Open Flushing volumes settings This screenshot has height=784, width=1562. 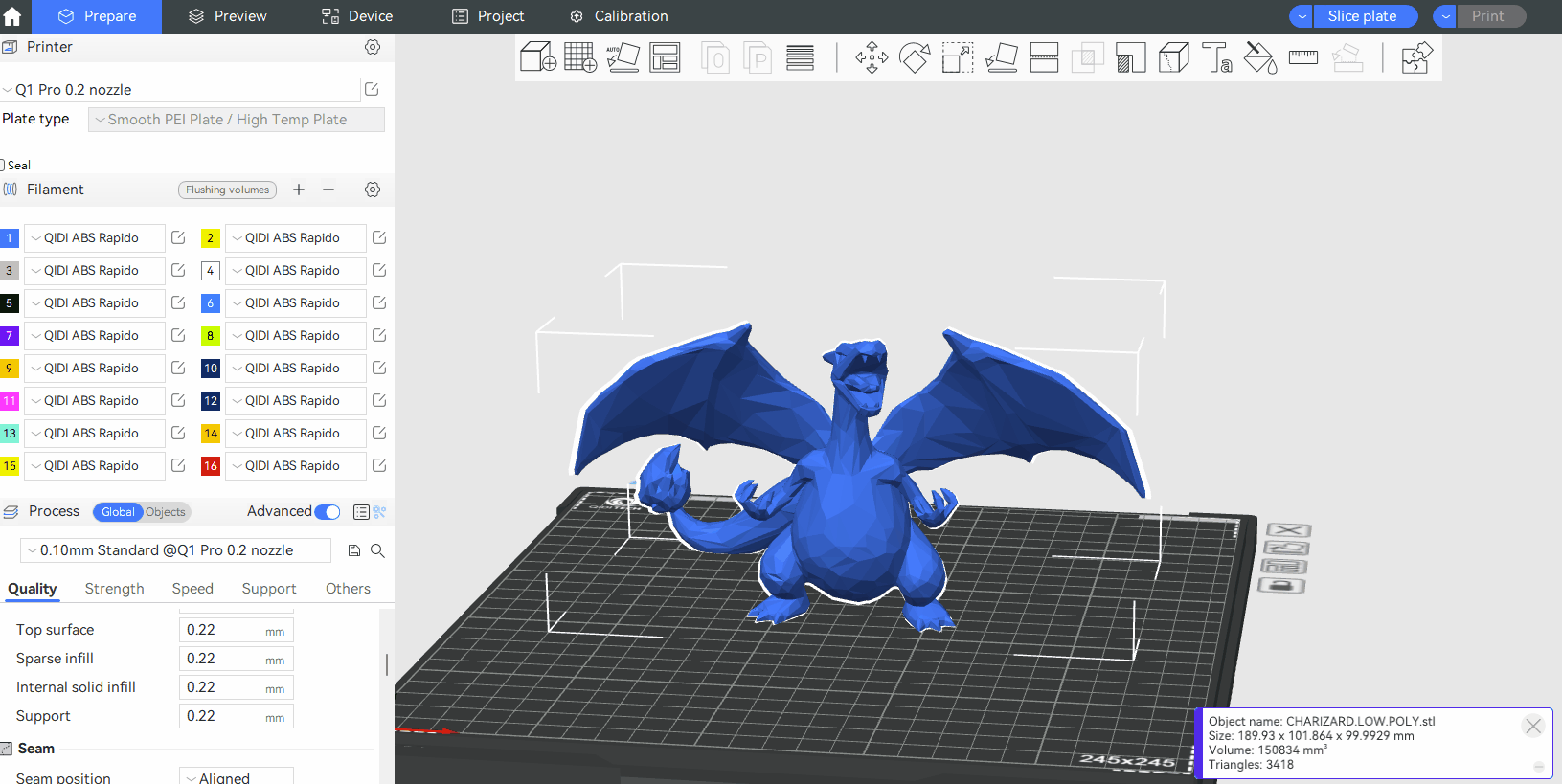click(x=227, y=190)
